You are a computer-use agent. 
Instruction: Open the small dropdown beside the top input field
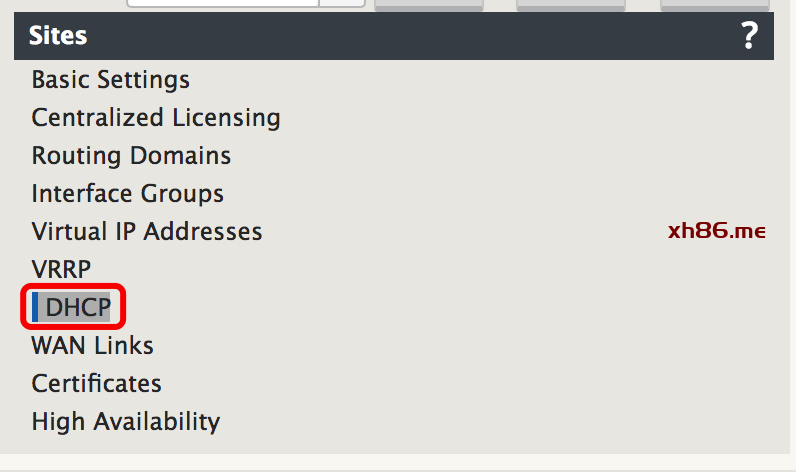pos(342,3)
